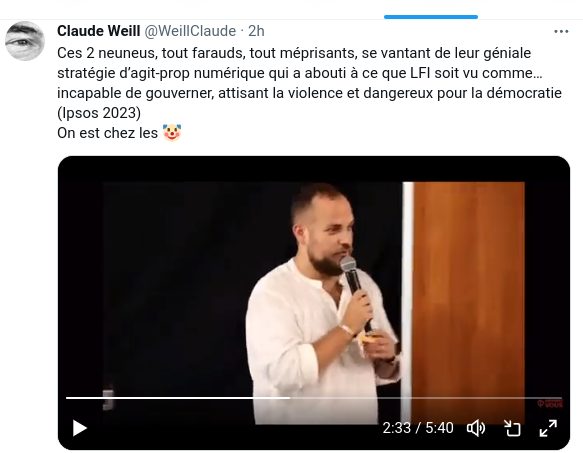Click the watermark logo in the video
583x453 pixels.
[550, 404]
